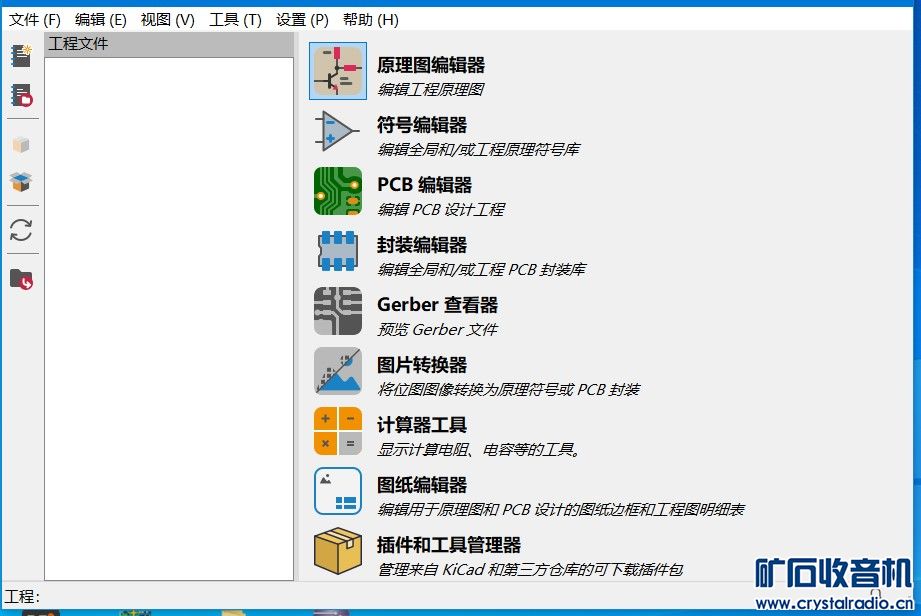Open the plugin manager package icon
921x616 pixels.
[338, 551]
